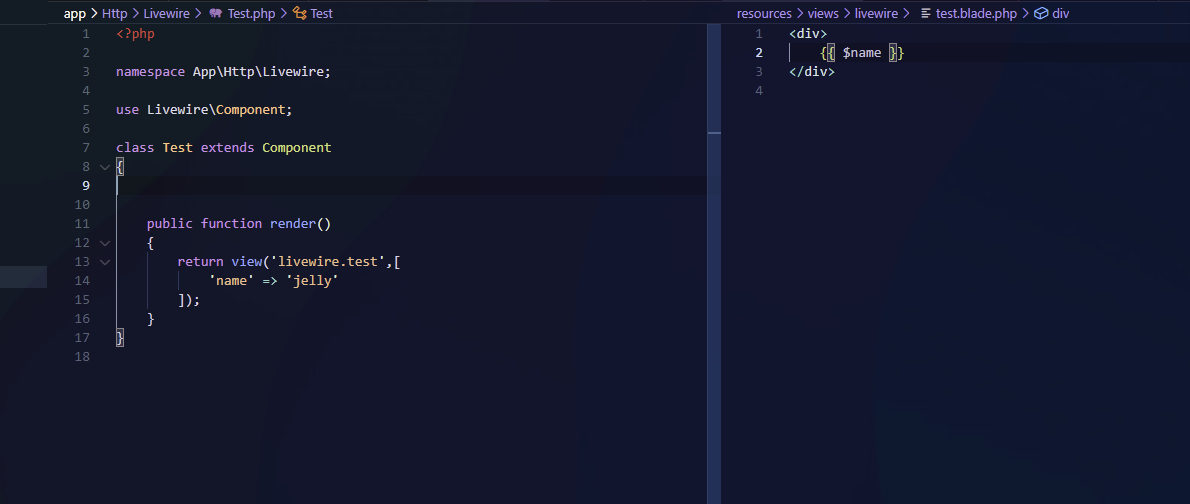
Task: Select the first 'Livewire' breadcrumb in Test.php path
Action: 168,14
